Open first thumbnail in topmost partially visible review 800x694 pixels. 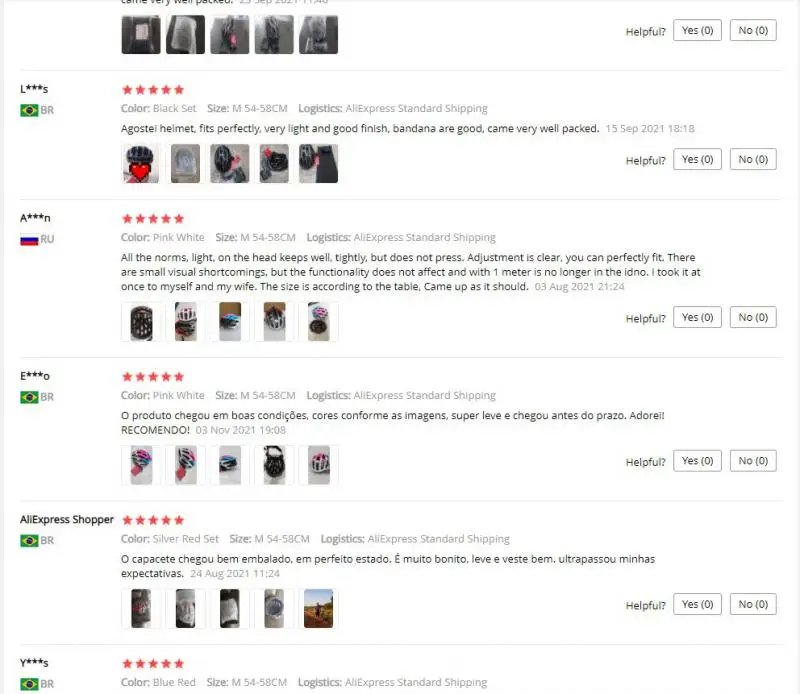click(x=141, y=34)
